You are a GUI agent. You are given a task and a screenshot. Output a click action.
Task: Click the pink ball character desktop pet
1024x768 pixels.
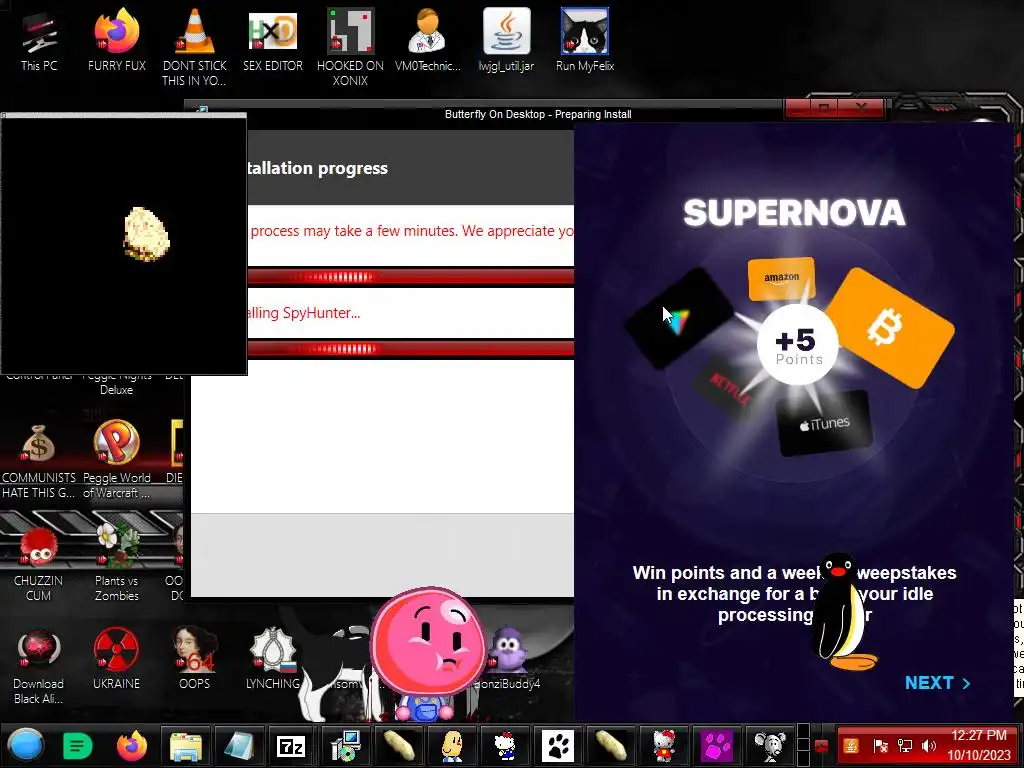pos(428,640)
